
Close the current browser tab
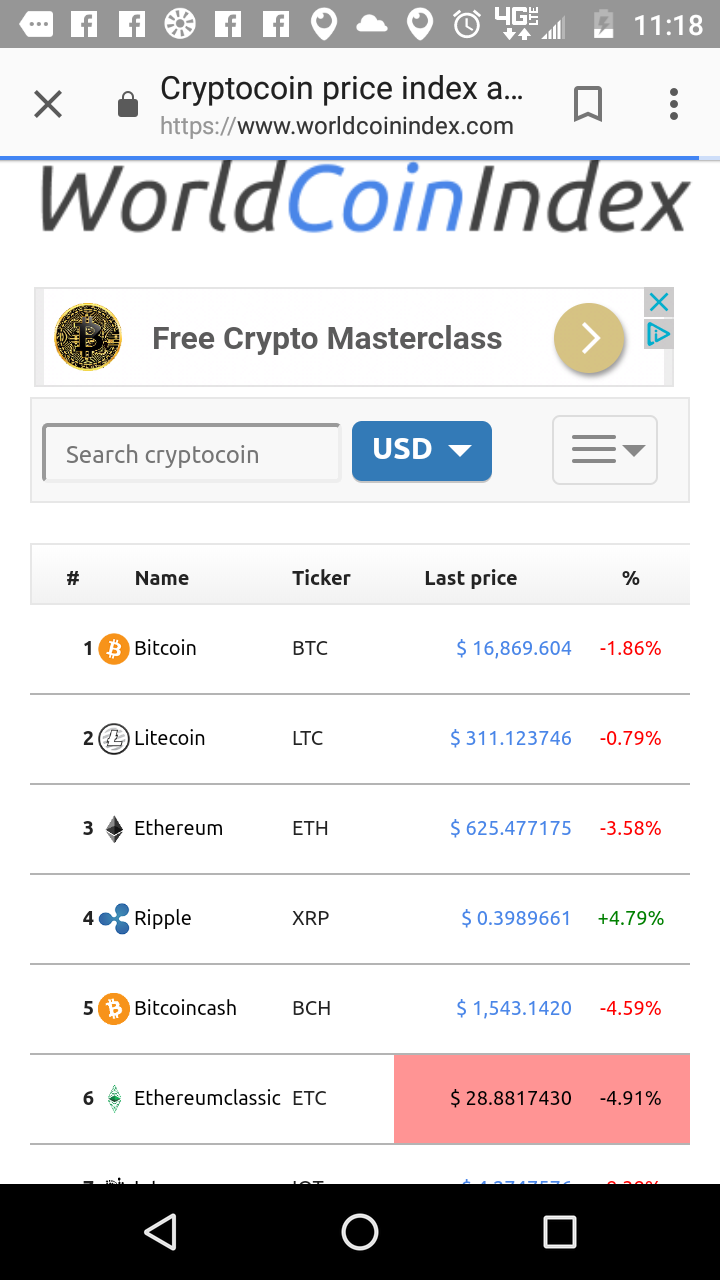click(x=47, y=103)
